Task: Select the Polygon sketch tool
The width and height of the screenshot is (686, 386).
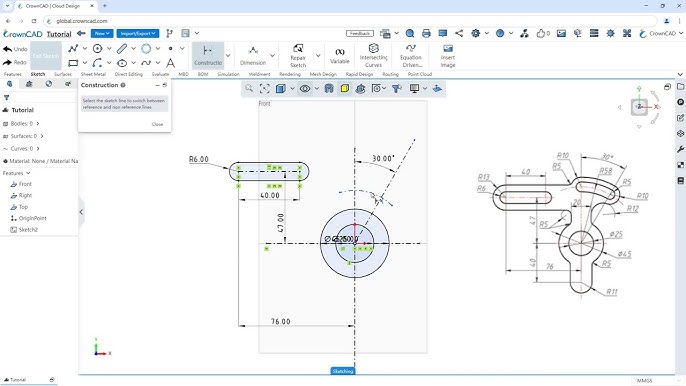Action: (146, 49)
